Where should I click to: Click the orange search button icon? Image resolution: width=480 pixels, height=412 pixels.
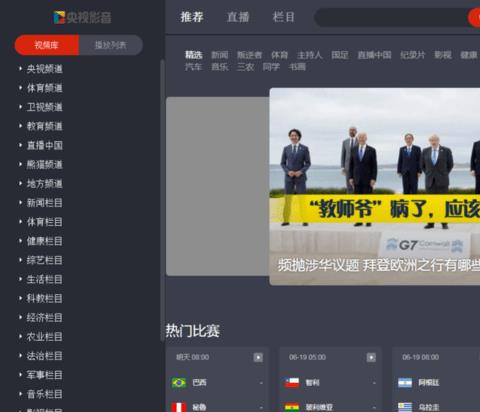point(475,17)
